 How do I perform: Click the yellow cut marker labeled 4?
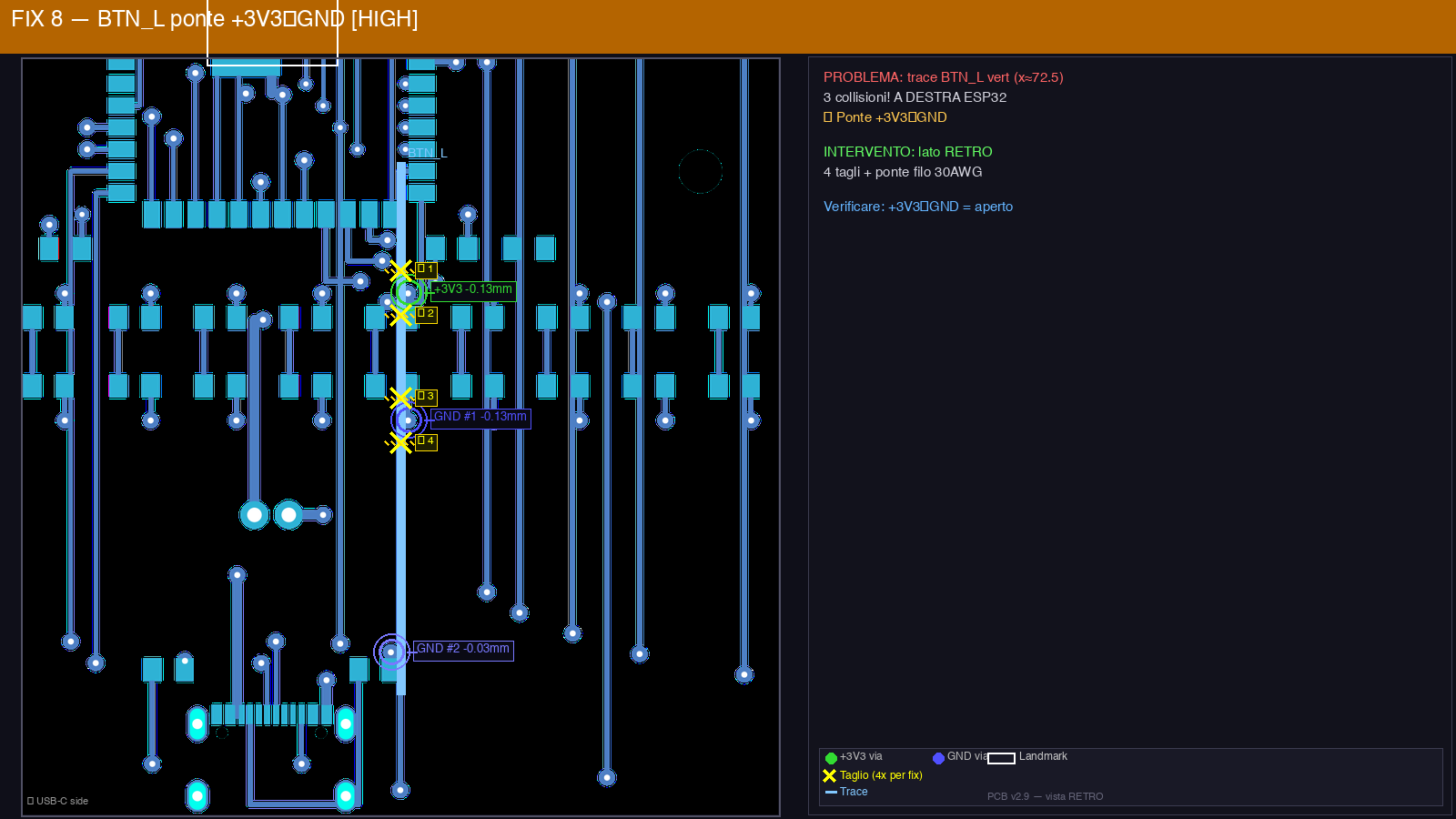400,443
